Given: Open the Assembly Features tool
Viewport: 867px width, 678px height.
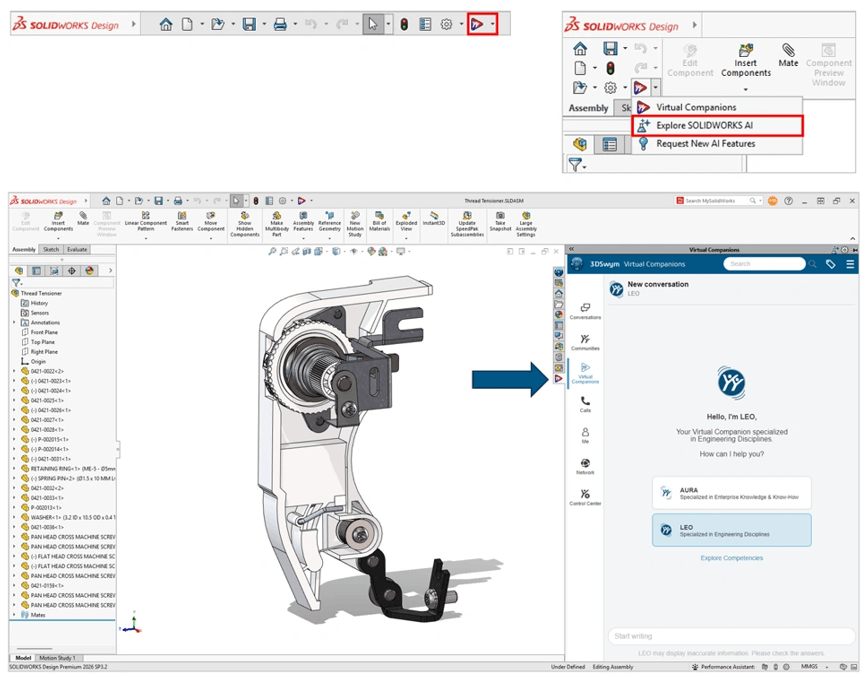Looking at the screenshot, I should click(303, 222).
